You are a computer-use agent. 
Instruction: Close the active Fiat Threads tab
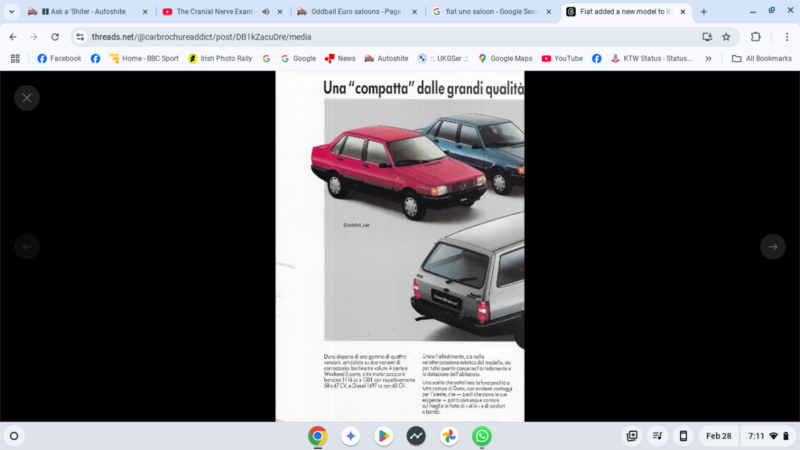pos(683,11)
